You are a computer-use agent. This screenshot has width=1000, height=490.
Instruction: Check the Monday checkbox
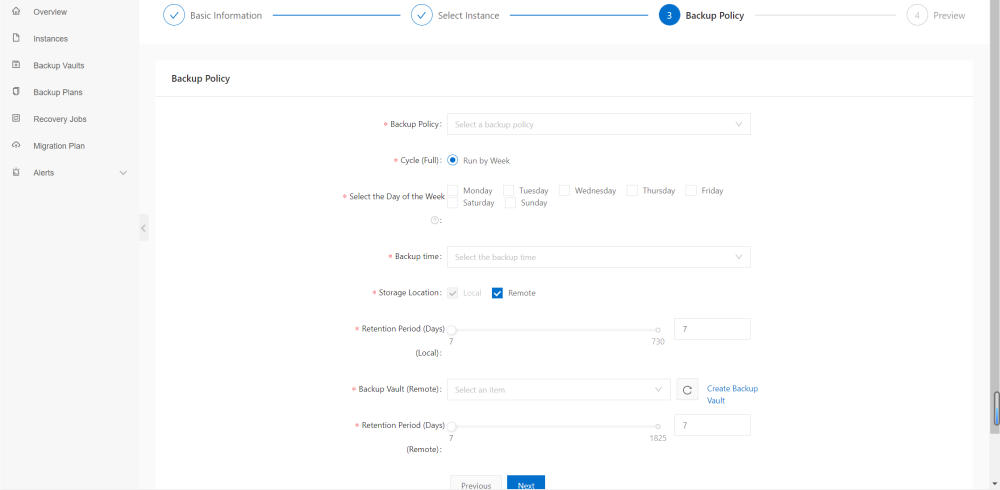(x=453, y=190)
